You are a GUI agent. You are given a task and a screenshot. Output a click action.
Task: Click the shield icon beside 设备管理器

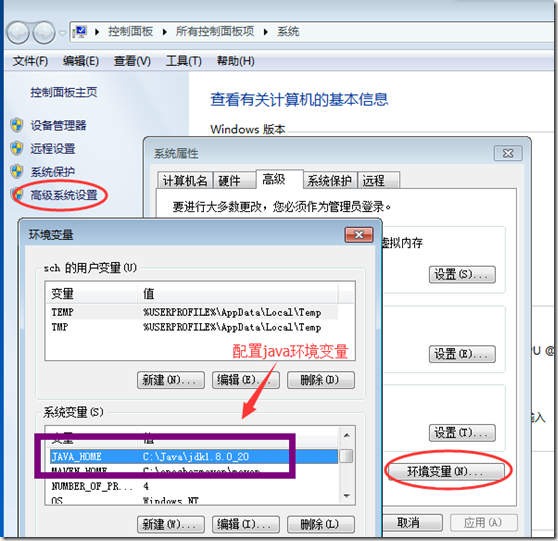(x=16, y=125)
